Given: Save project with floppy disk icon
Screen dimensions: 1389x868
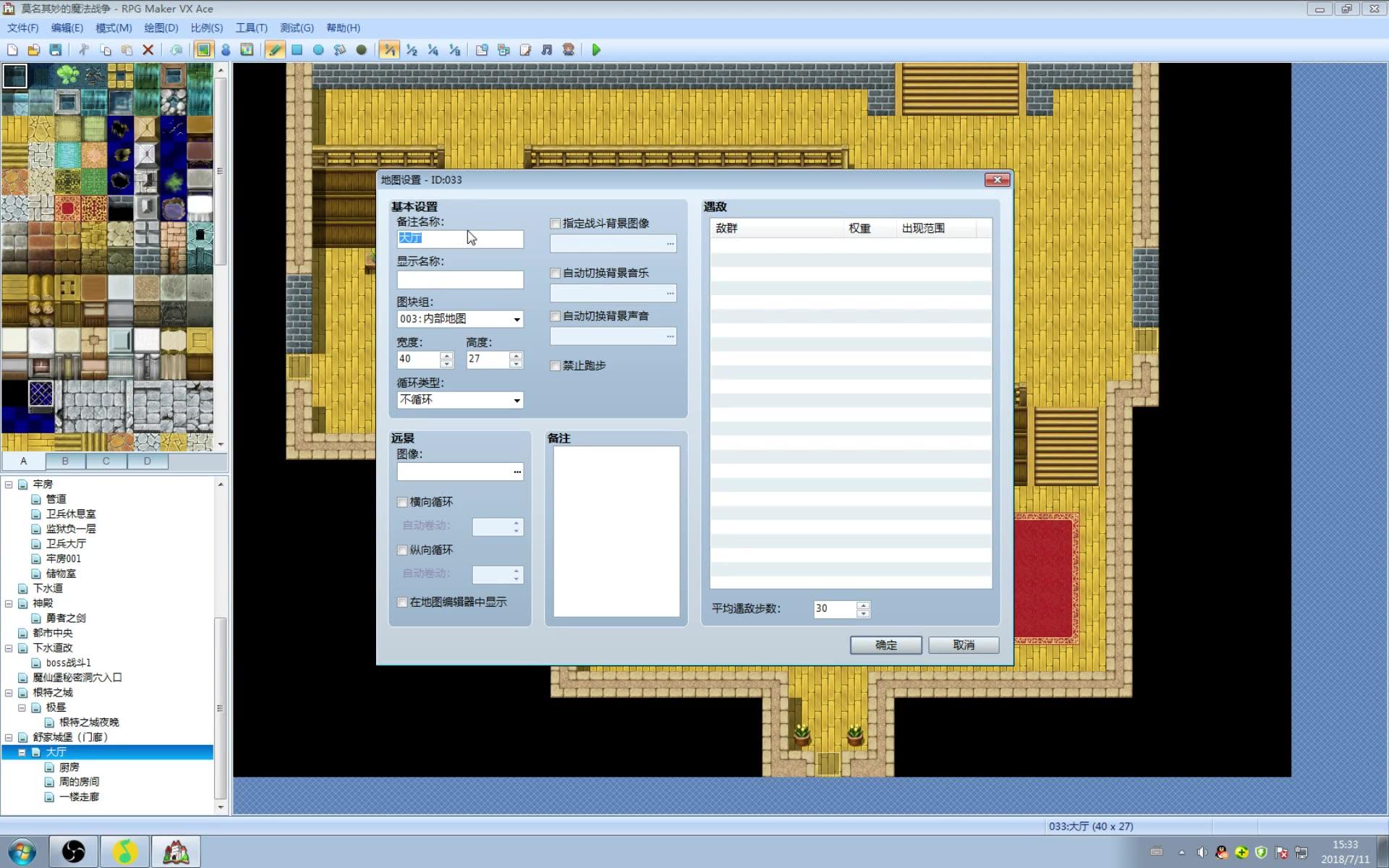Looking at the screenshot, I should [55, 50].
